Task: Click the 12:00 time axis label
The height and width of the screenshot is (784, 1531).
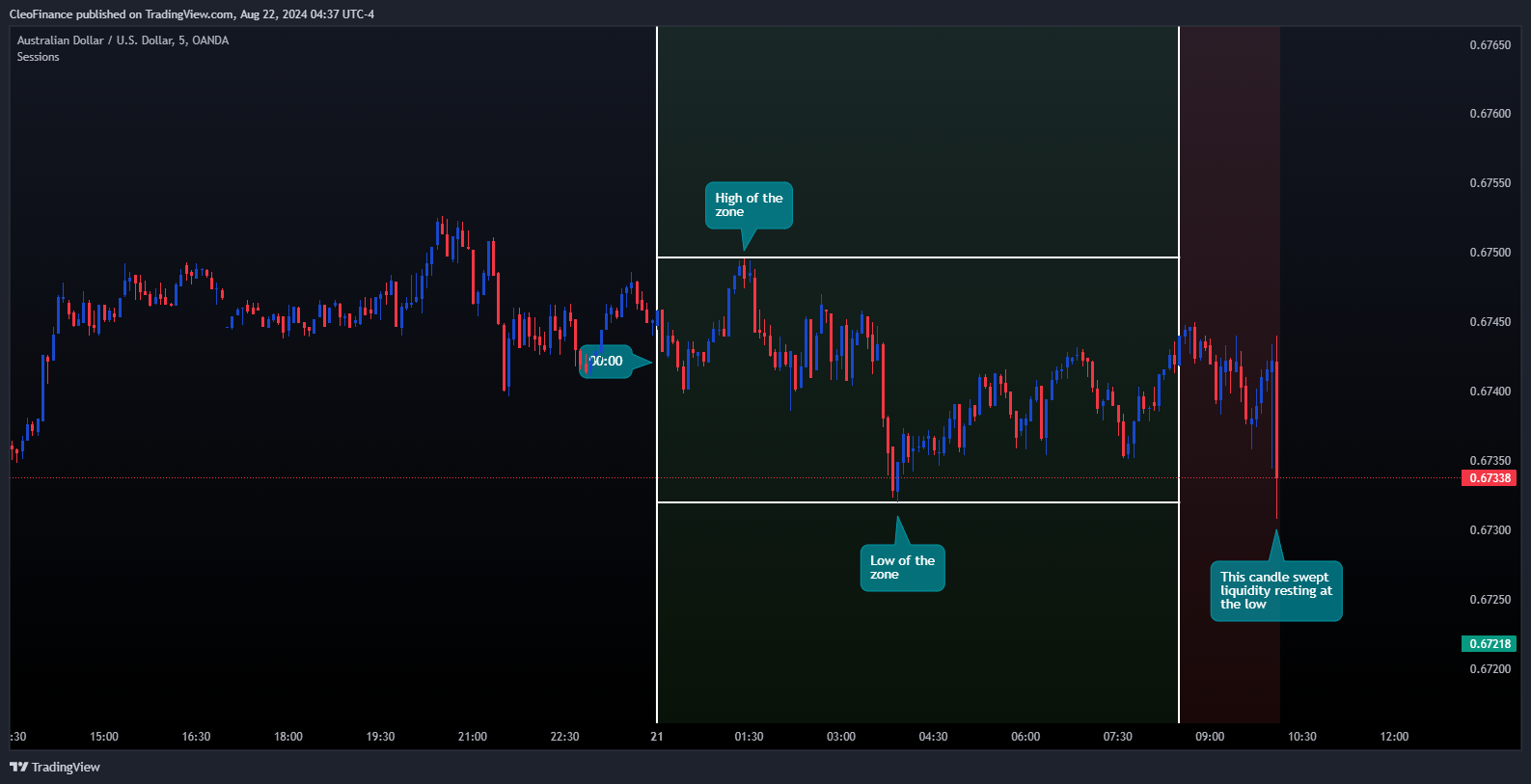Action: [x=1394, y=737]
